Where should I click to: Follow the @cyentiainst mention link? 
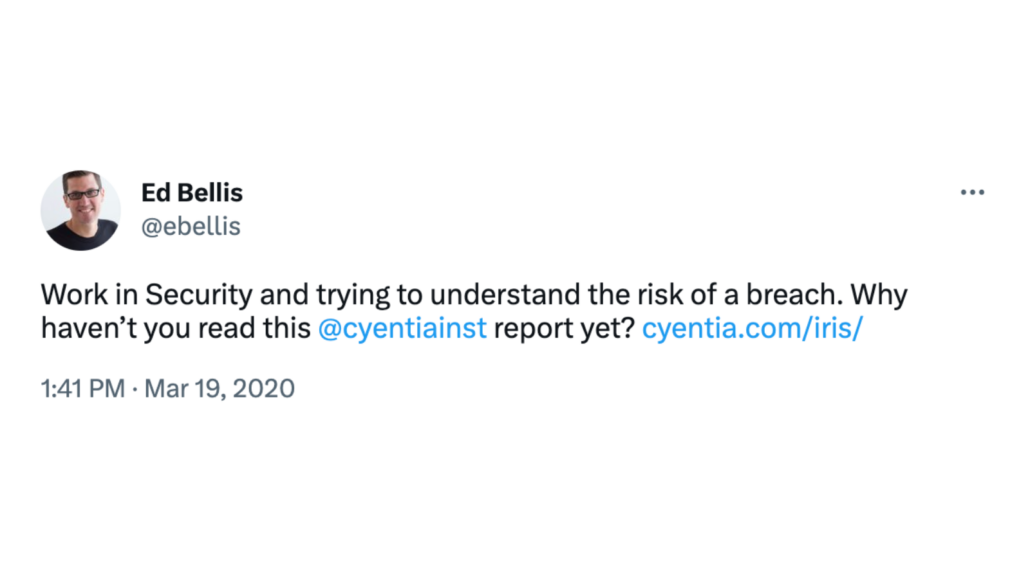coord(402,328)
